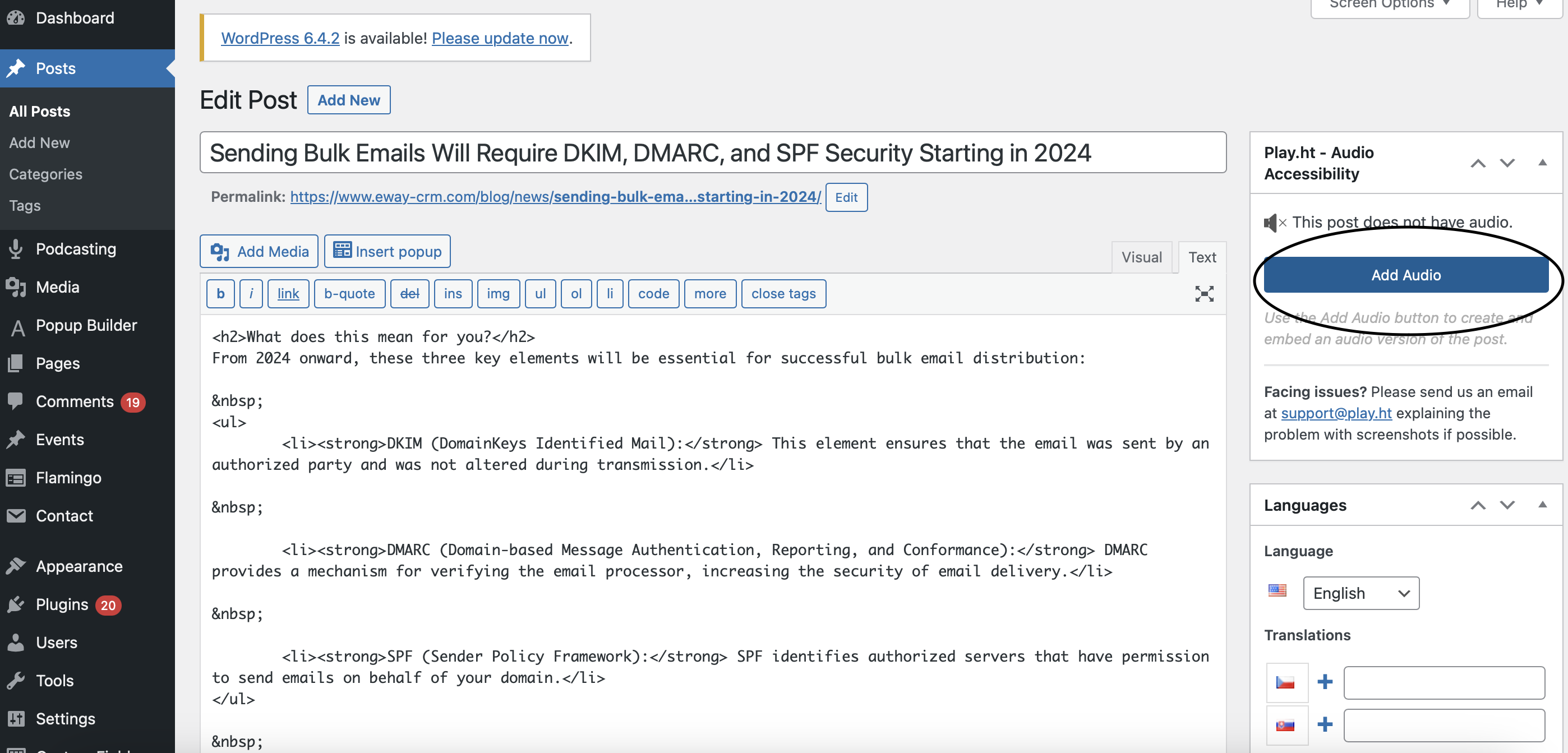Viewport: 1568px width, 753px height.
Task: Click the distraction-free fullscreen editor icon
Action: pyautogui.click(x=1203, y=294)
